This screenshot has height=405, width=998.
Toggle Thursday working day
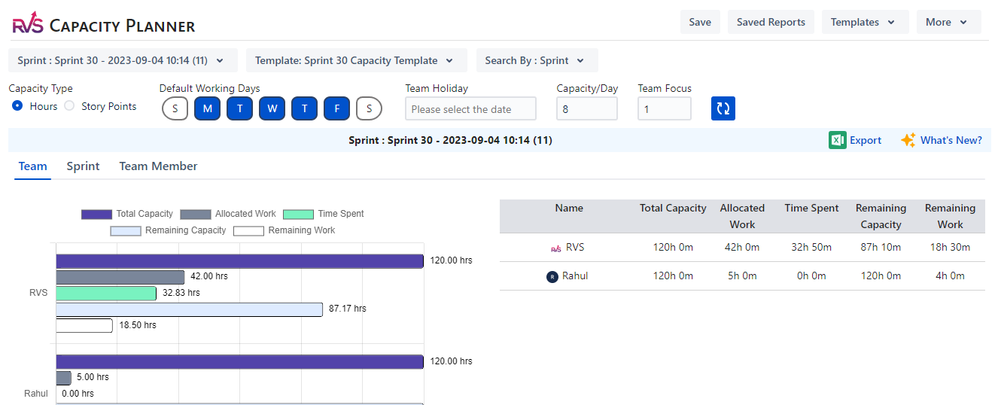click(305, 109)
